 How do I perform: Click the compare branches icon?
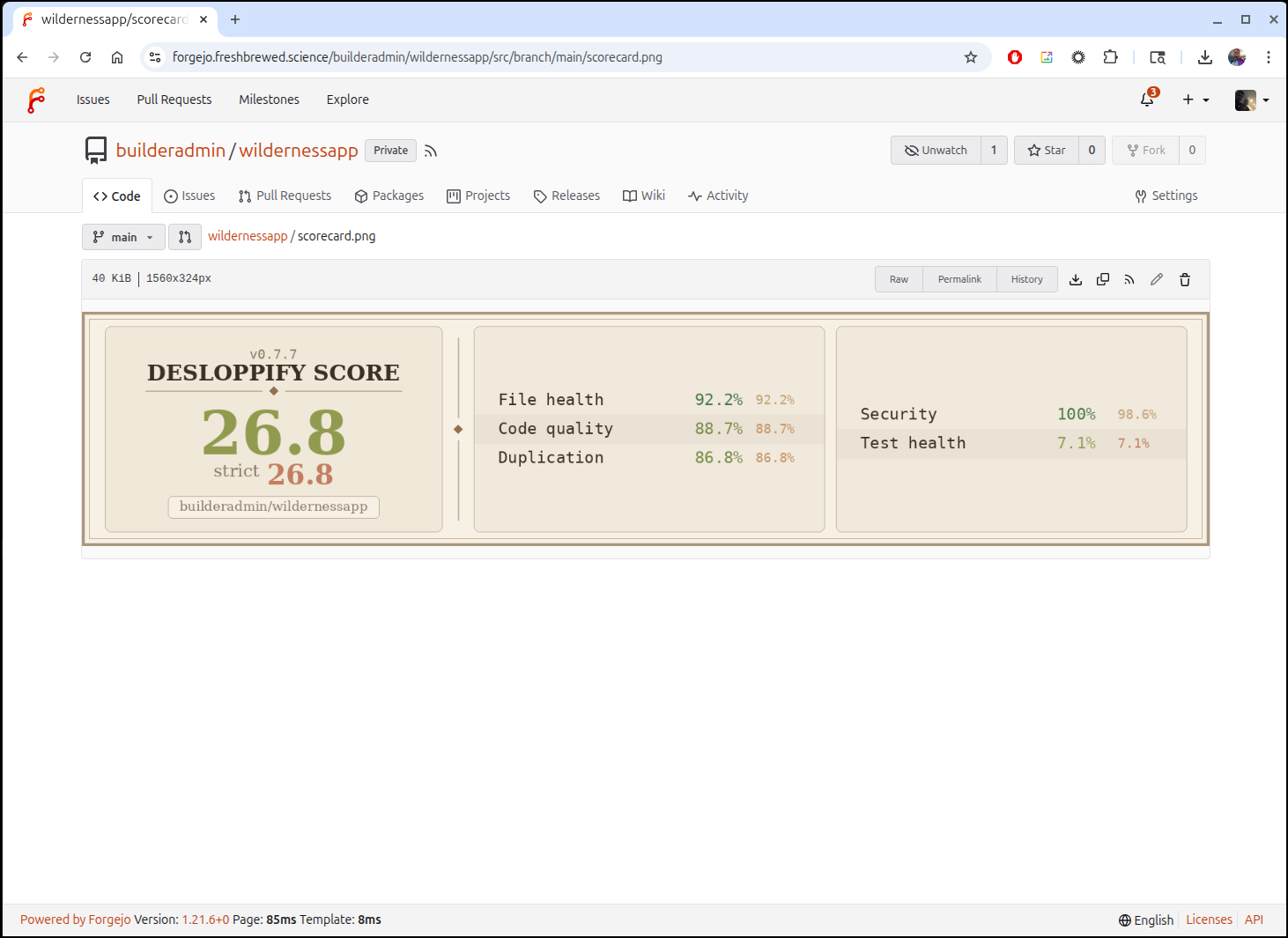185,237
